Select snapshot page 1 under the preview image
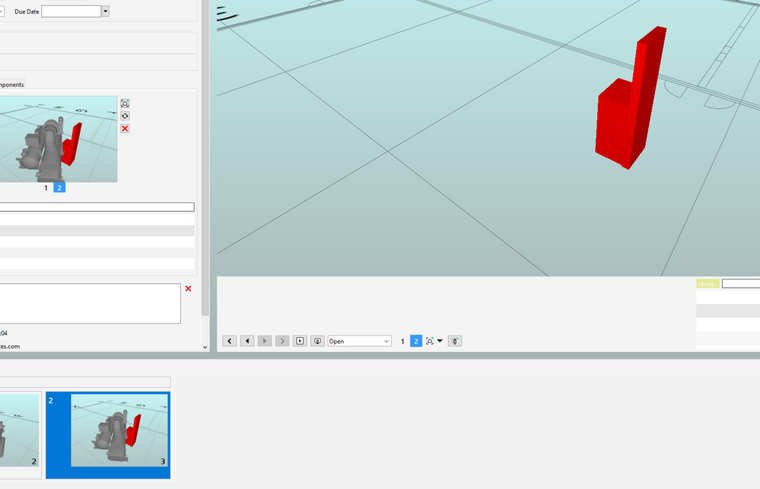 pos(46,188)
